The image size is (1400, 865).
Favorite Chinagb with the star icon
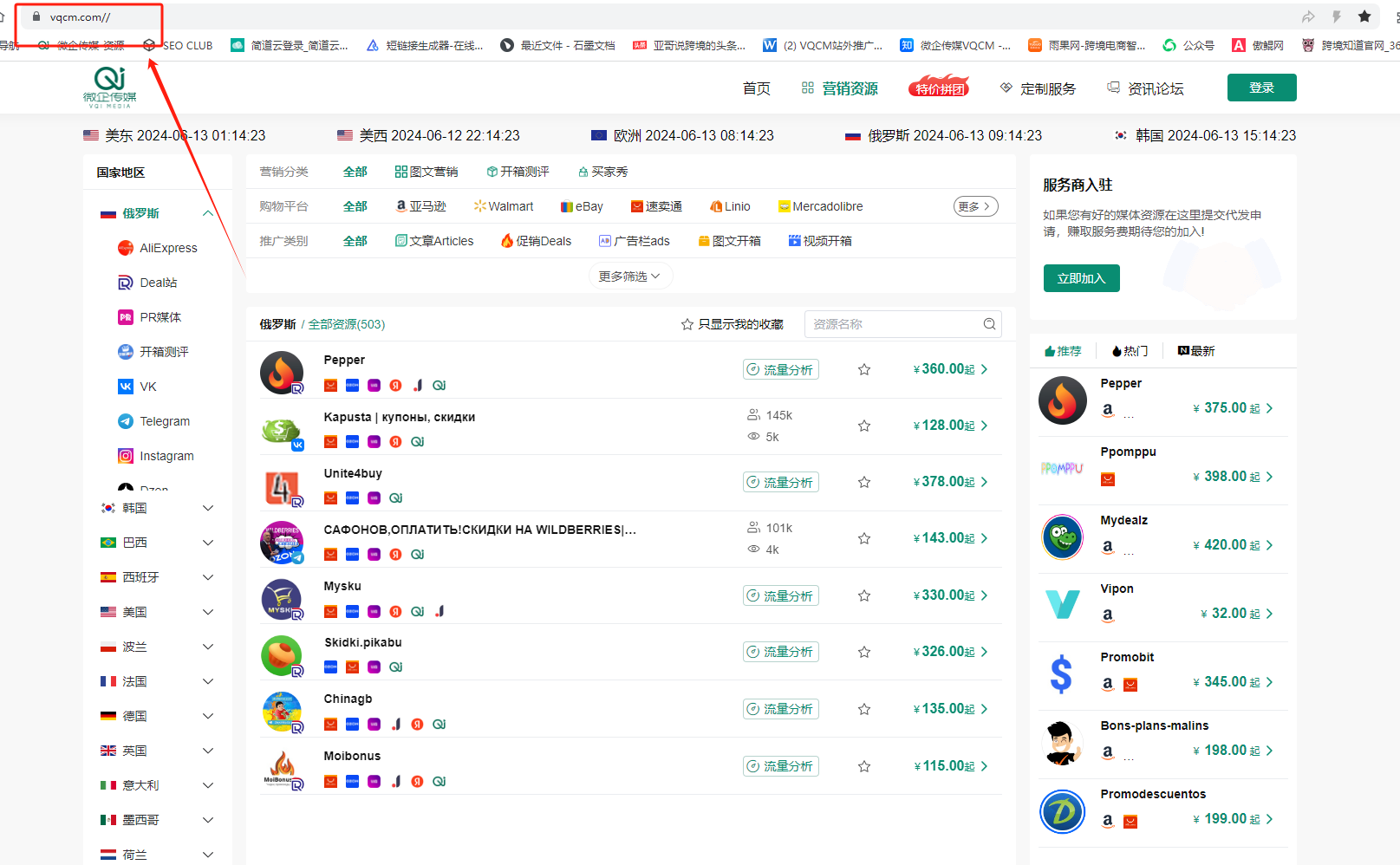(x=864, y=709)
